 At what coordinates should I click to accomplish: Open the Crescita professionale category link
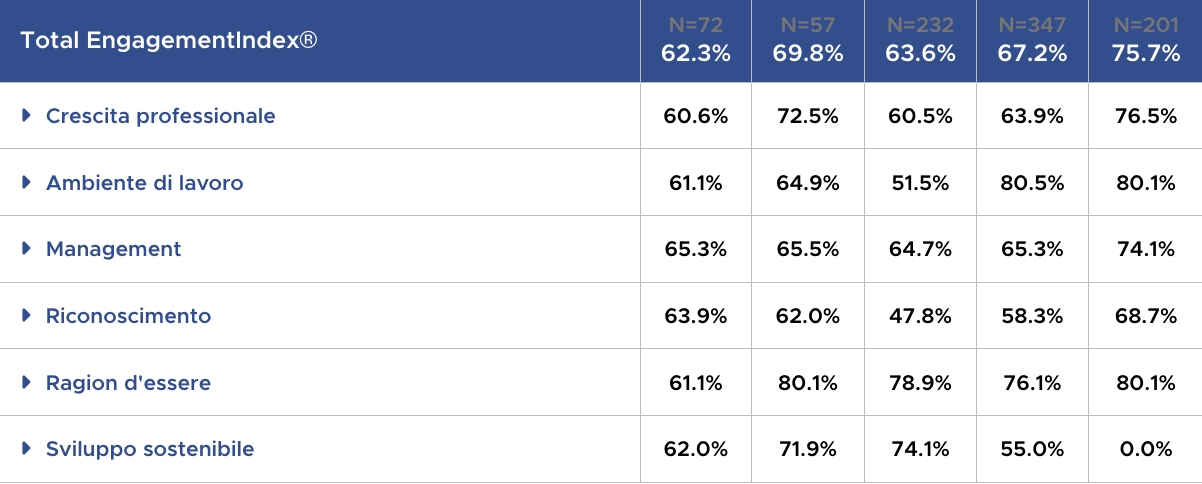click(160, 116)
